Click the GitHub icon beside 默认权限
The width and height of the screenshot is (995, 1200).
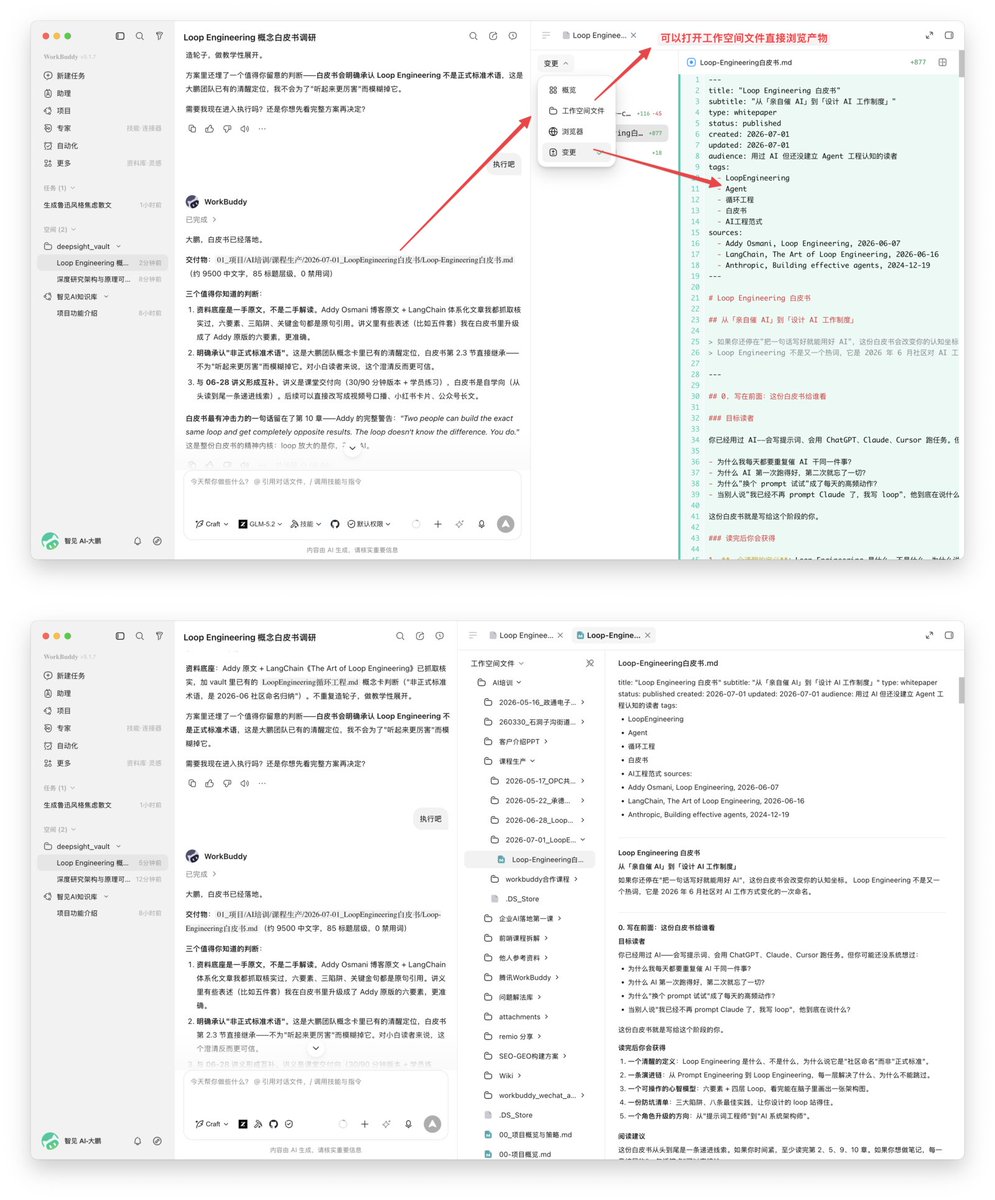click(335, 523)
